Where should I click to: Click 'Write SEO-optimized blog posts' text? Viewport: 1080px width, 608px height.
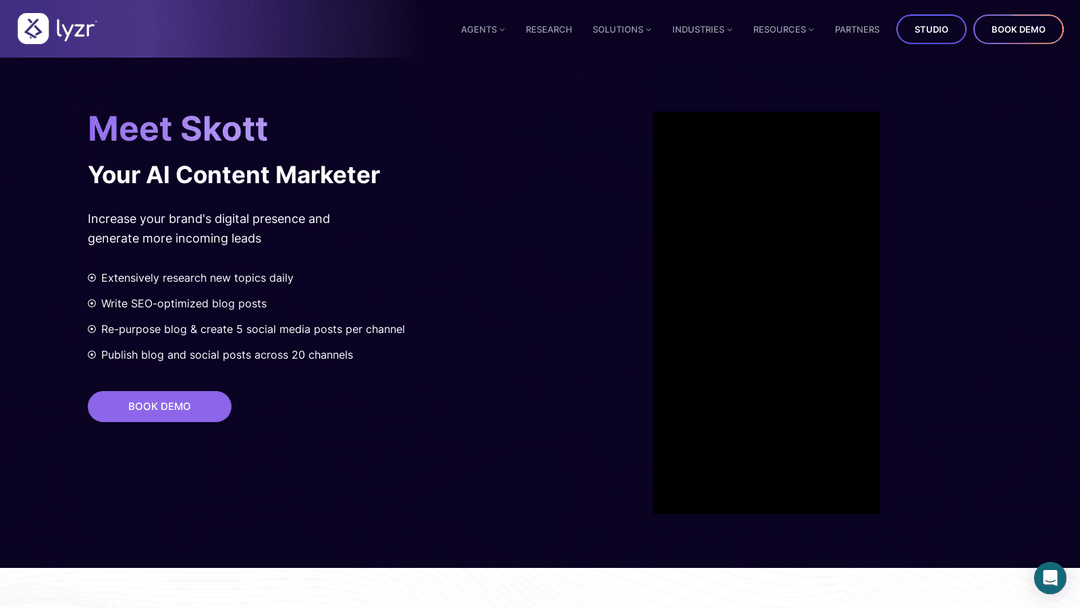point(184,304)
